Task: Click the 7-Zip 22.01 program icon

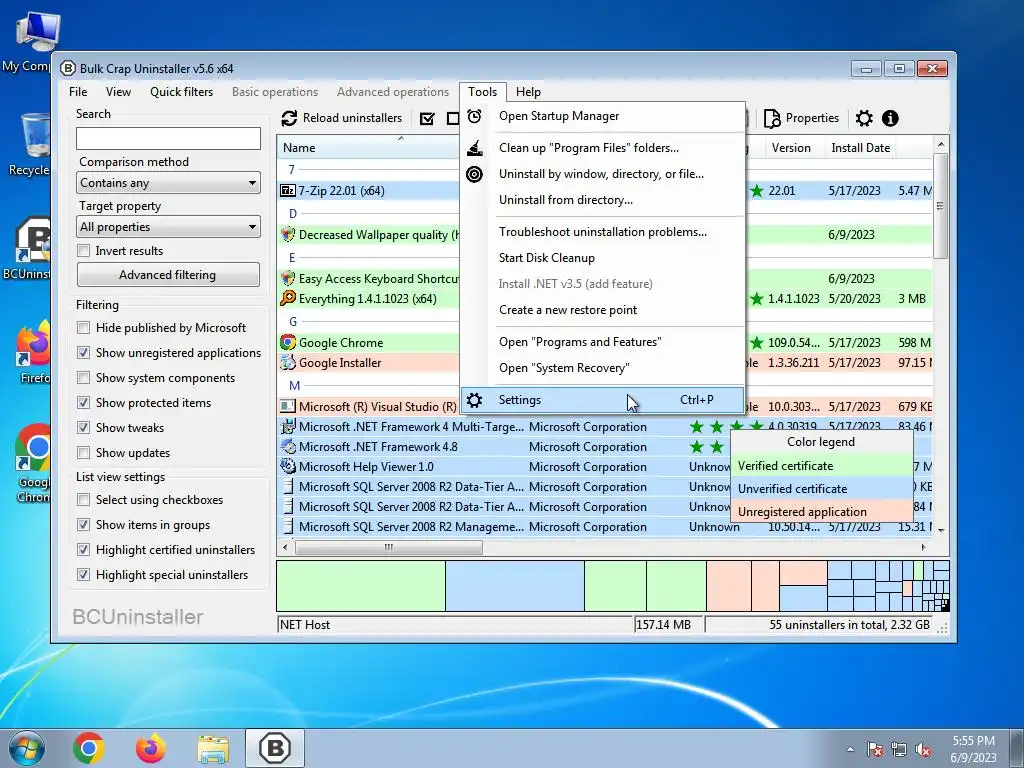Action: pos(287,191)
